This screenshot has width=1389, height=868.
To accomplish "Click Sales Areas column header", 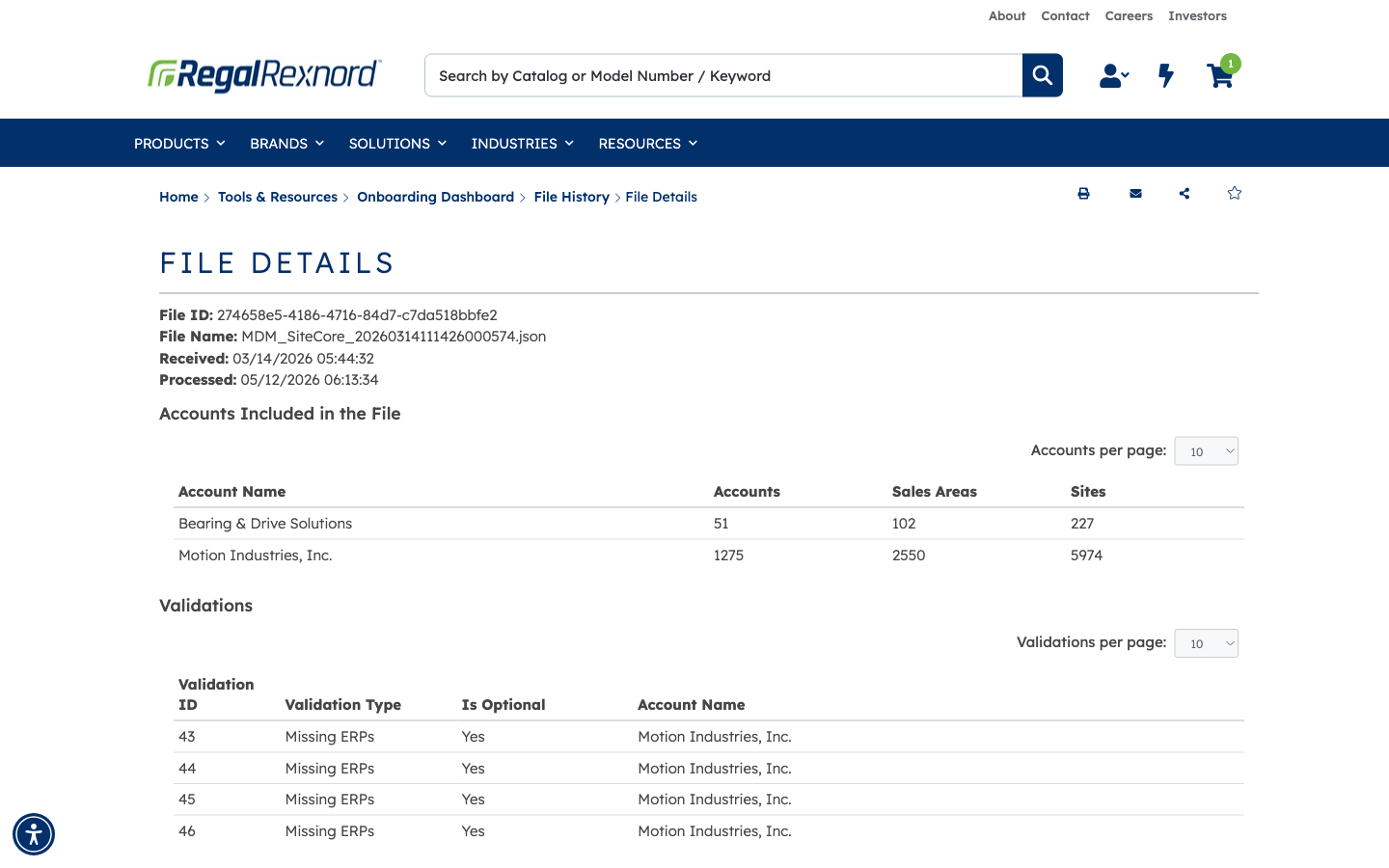I will click(935, 492).
